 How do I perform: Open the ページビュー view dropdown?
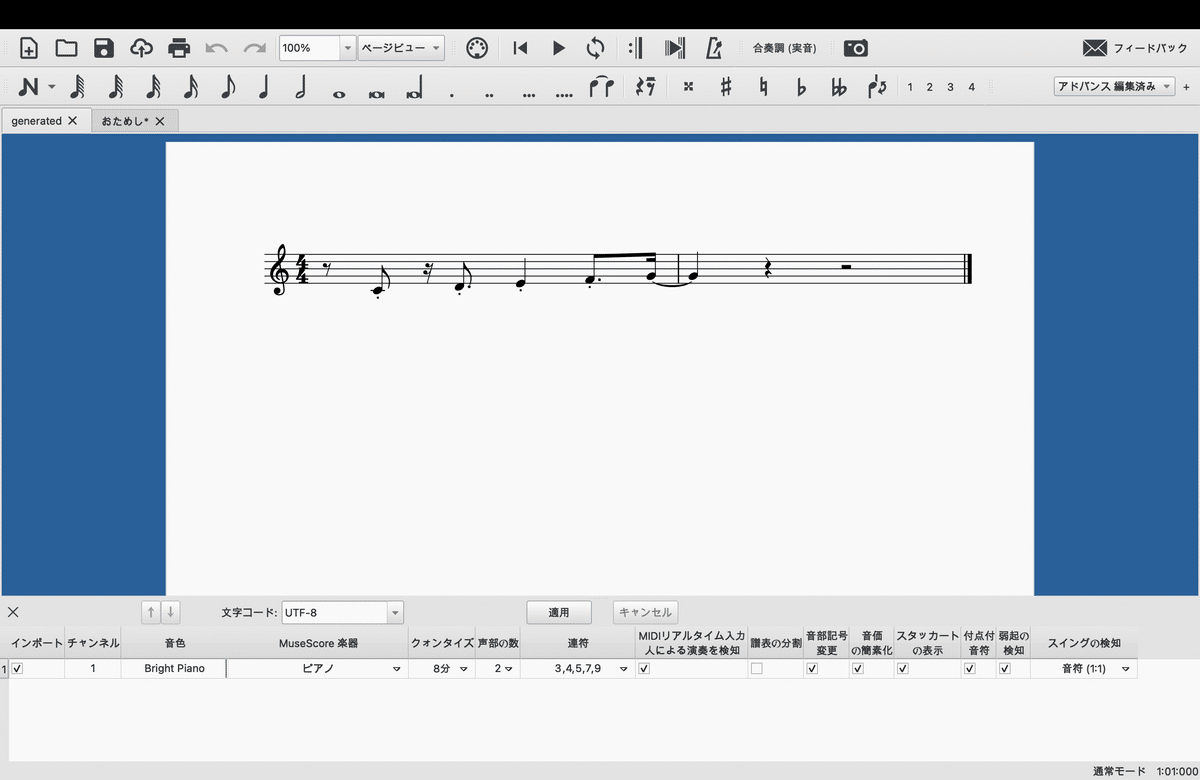pos(401,47)
